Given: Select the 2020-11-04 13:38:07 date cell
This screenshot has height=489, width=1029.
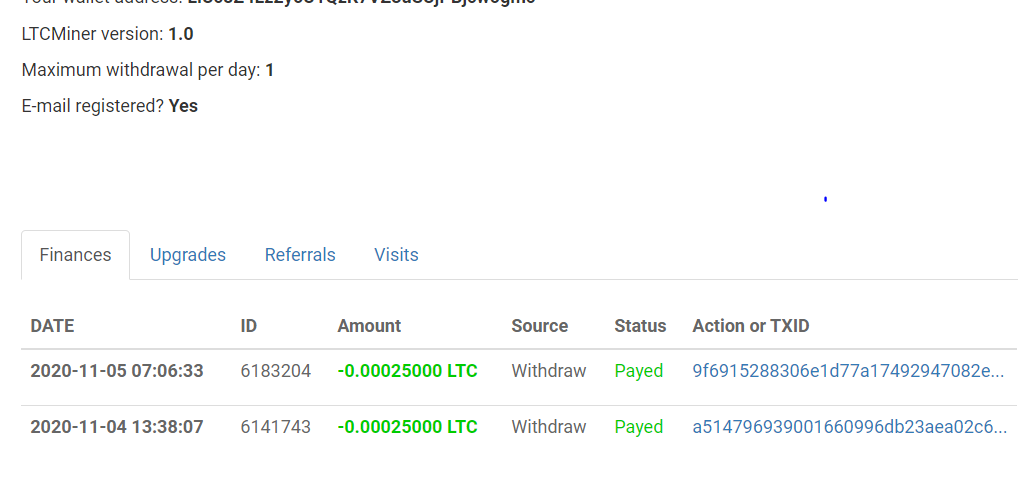Looking at the screenshot, I should [117, 427].
